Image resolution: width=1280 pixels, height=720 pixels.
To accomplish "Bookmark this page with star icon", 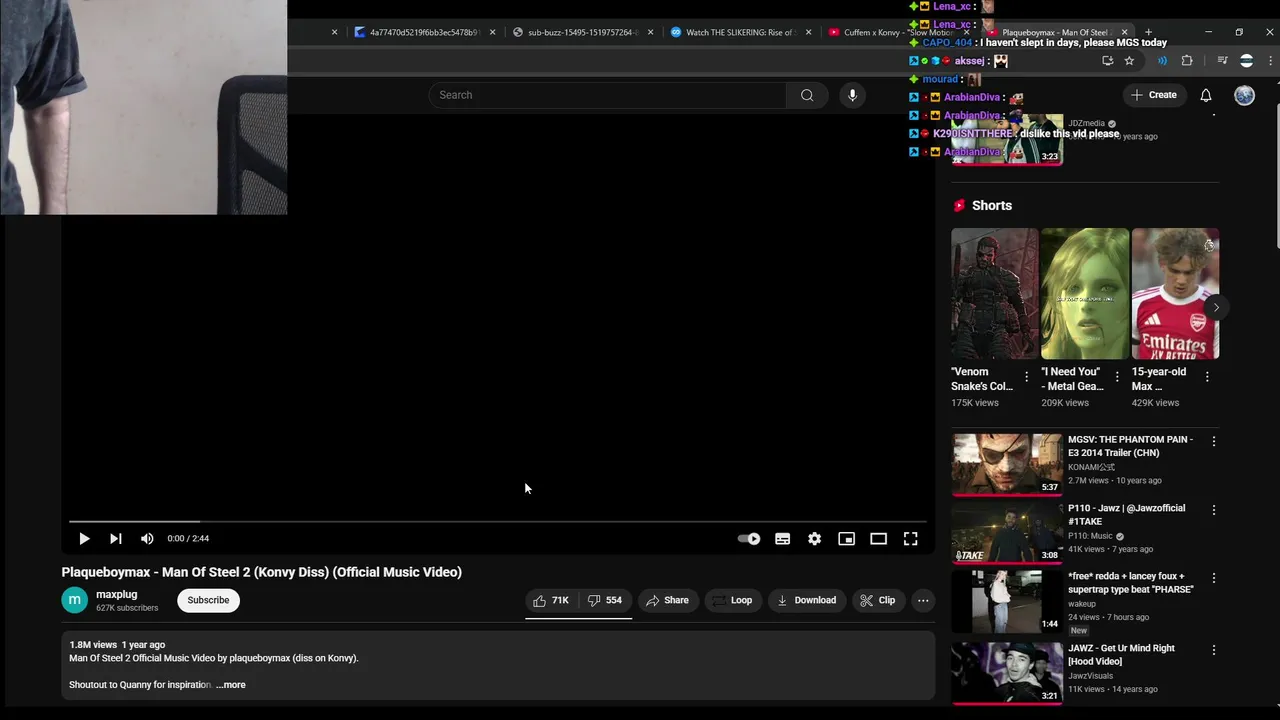I will click(1129, 61).
